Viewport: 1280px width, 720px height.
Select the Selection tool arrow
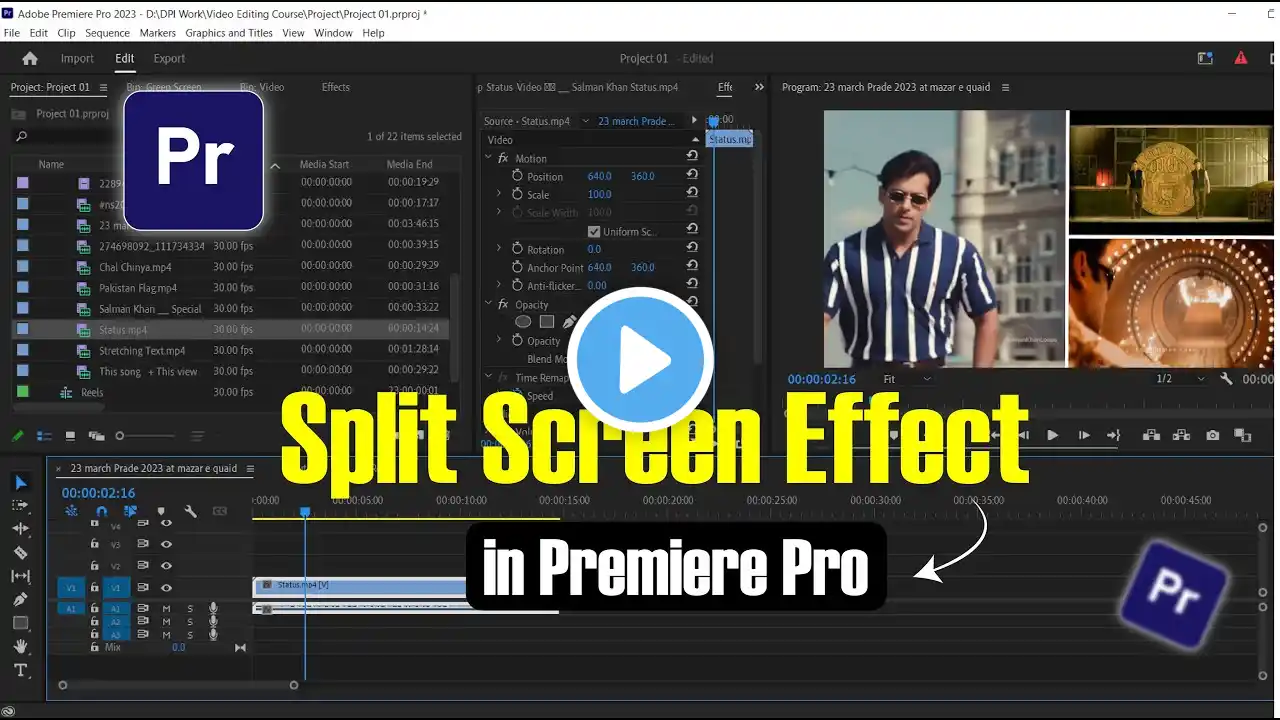tap(21, 482)
